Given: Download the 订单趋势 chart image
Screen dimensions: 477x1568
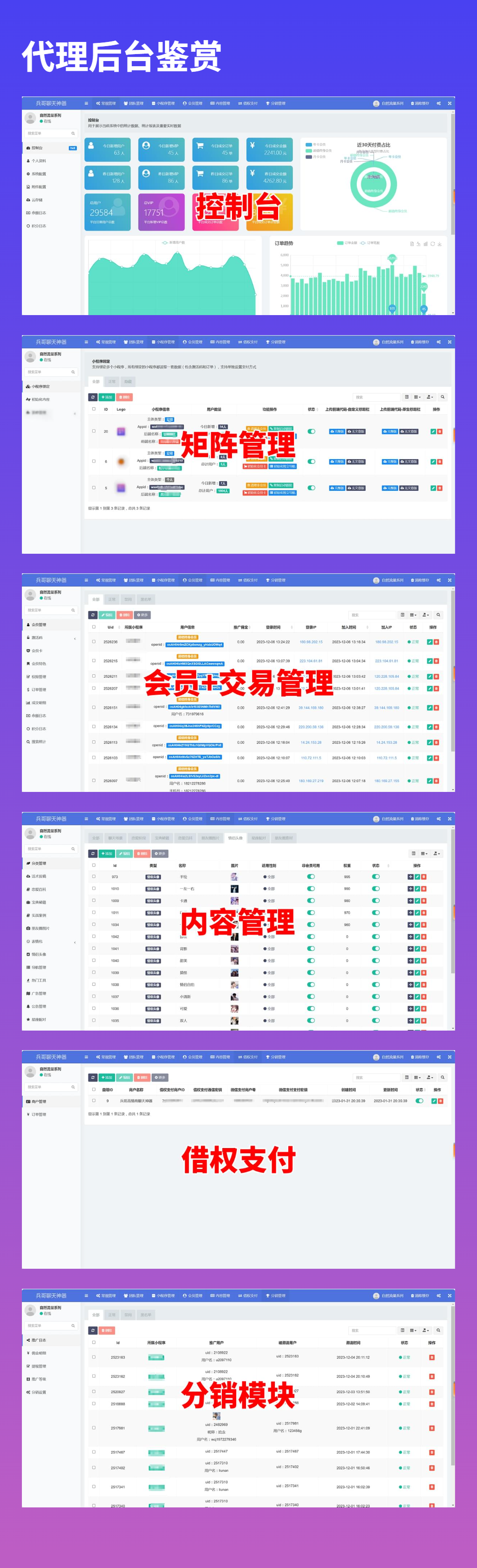Looking at the screenshot, I should tap(440, 243).
